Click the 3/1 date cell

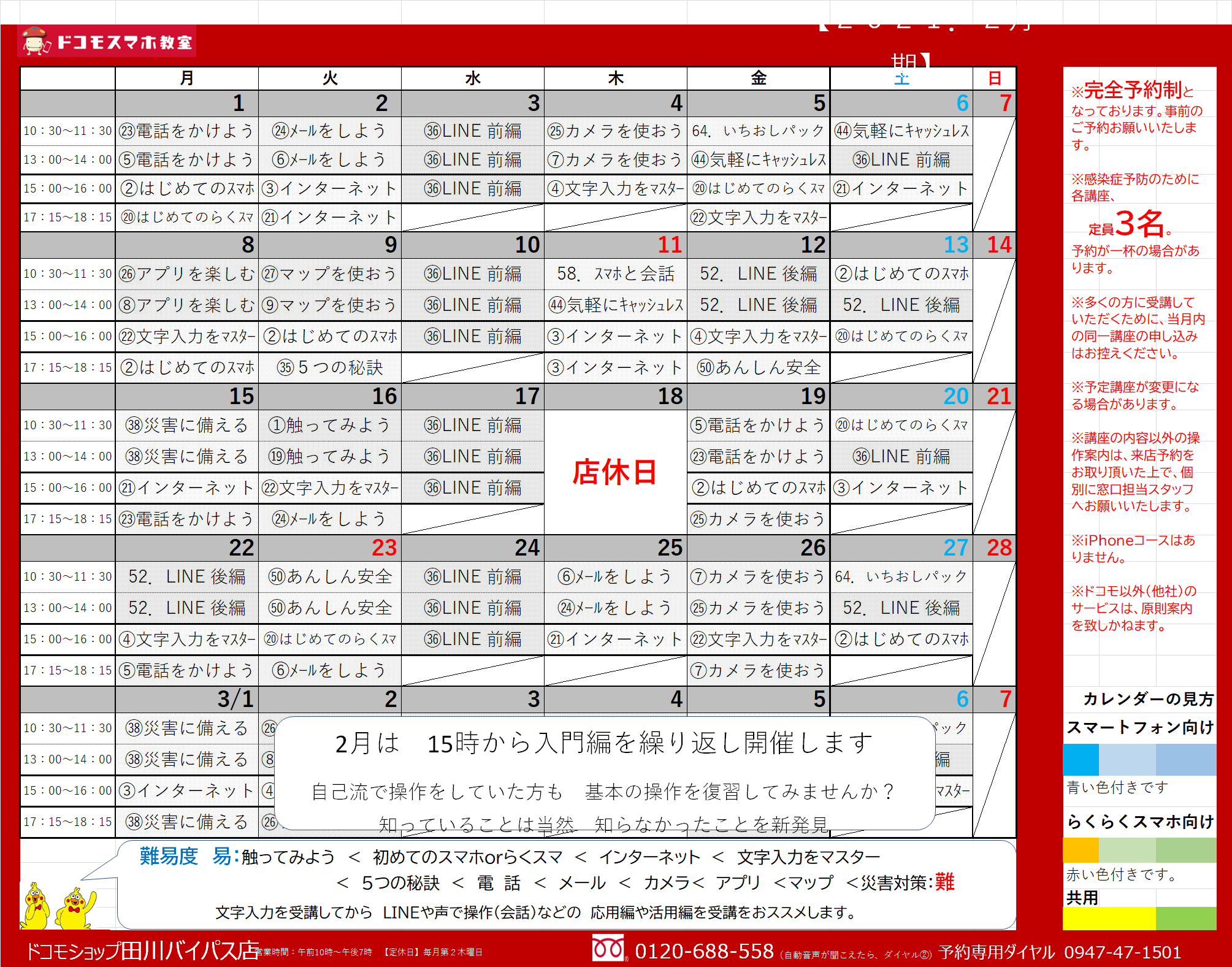click(x=235, y=699)
